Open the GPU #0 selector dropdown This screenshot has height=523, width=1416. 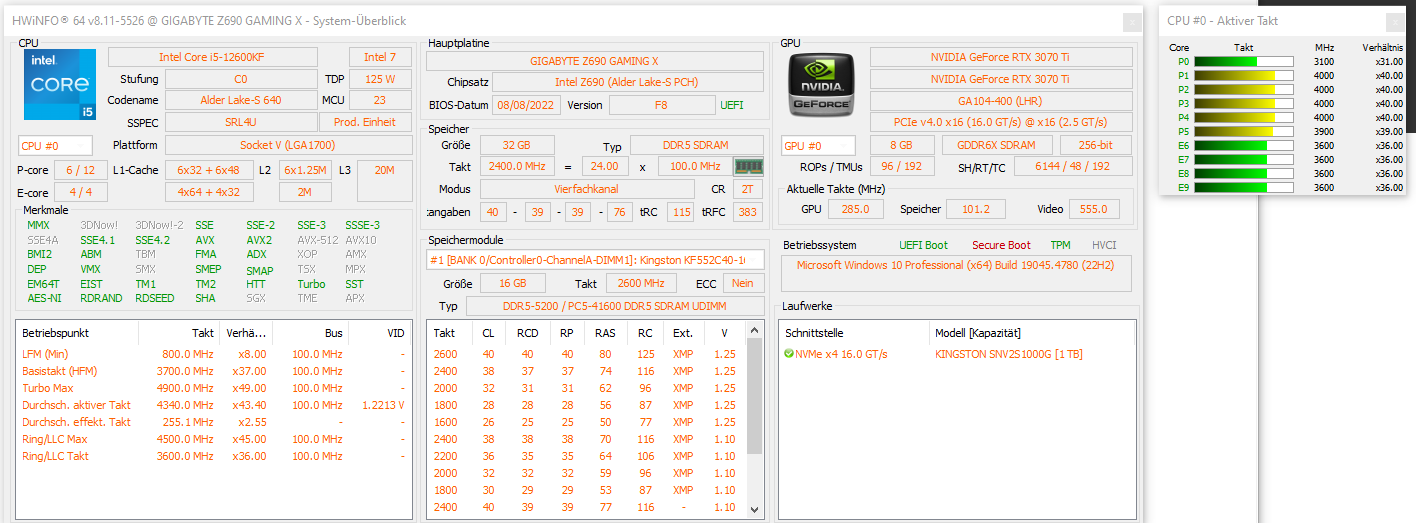818,145
